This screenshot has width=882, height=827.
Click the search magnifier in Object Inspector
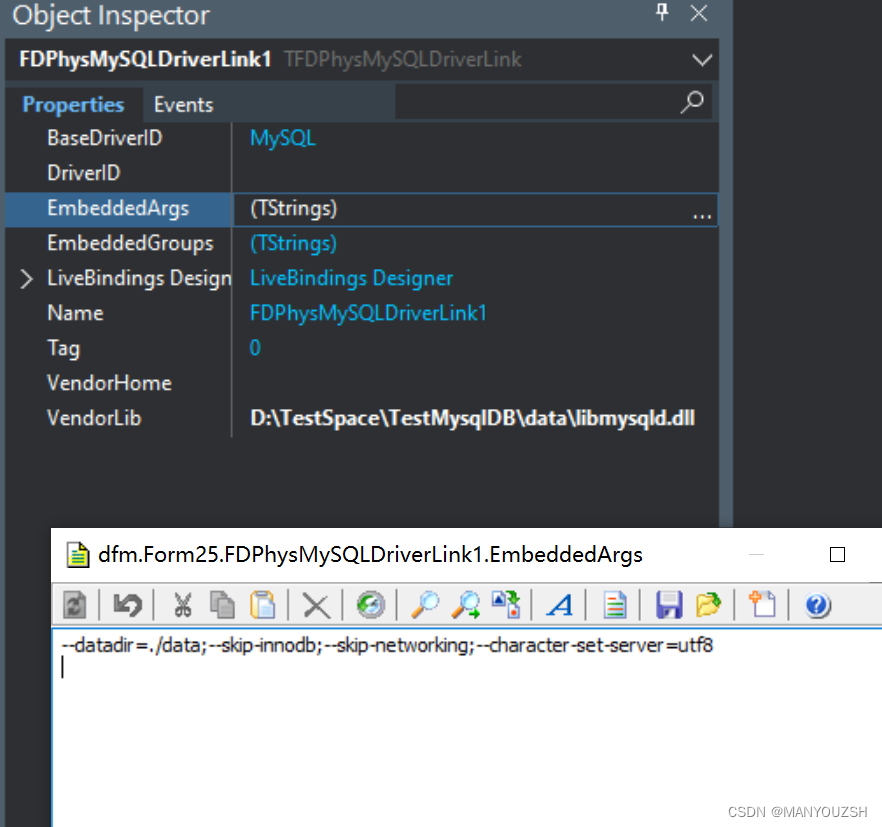pos(692,102)
